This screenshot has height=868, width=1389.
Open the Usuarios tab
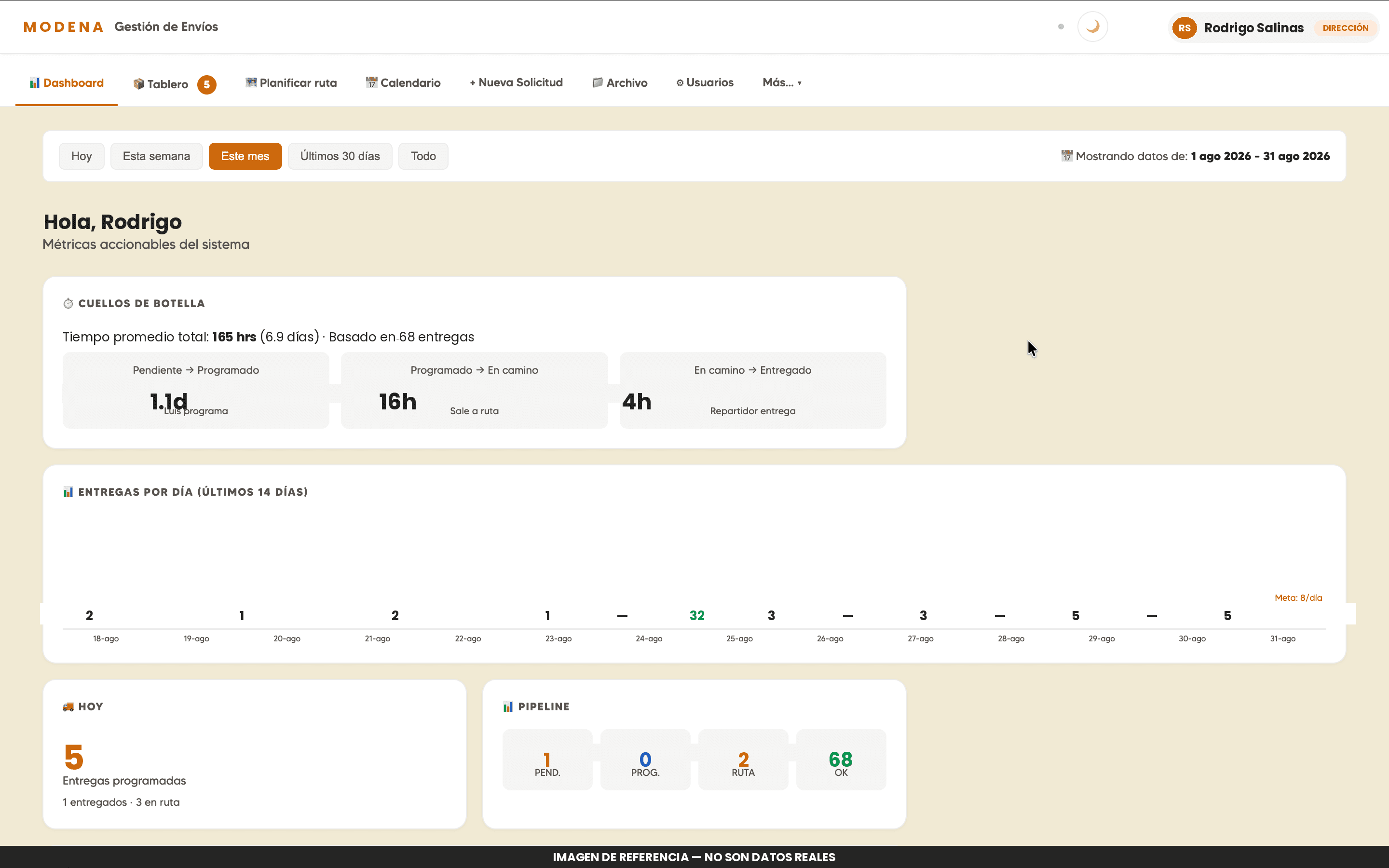[705, 82]
